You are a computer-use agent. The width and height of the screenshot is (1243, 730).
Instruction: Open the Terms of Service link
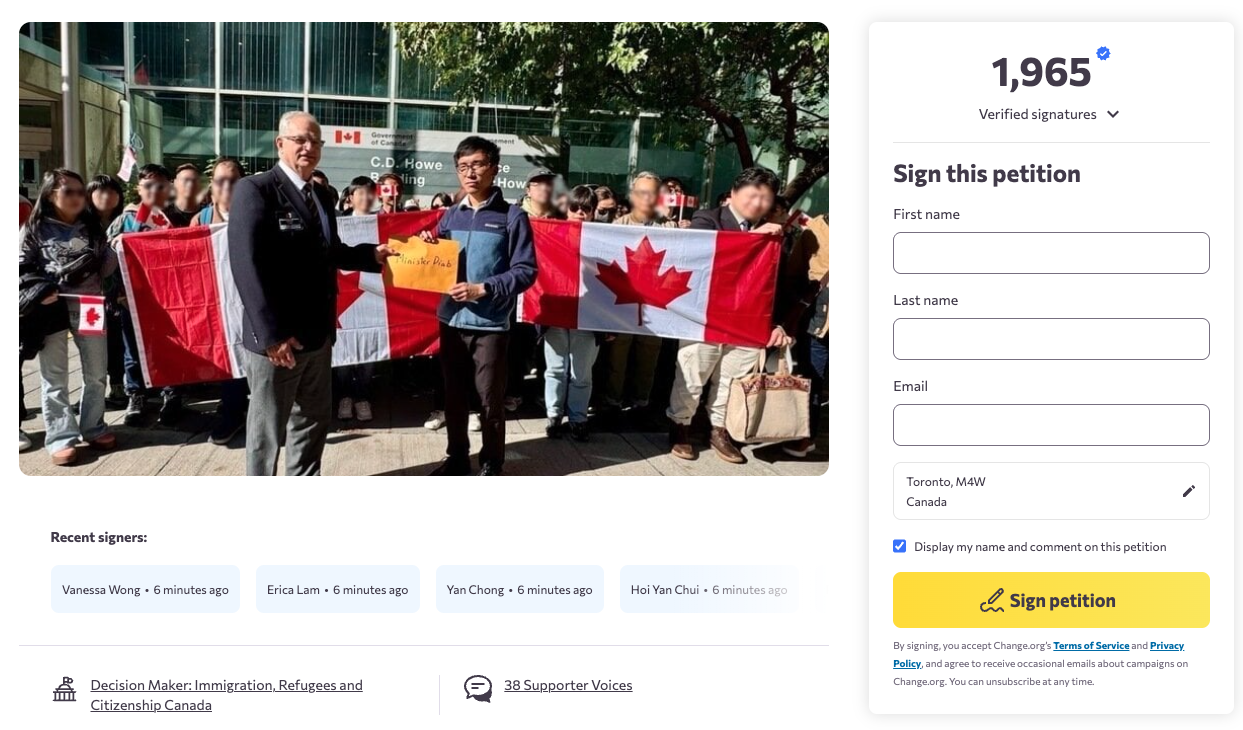point(1091,646)
